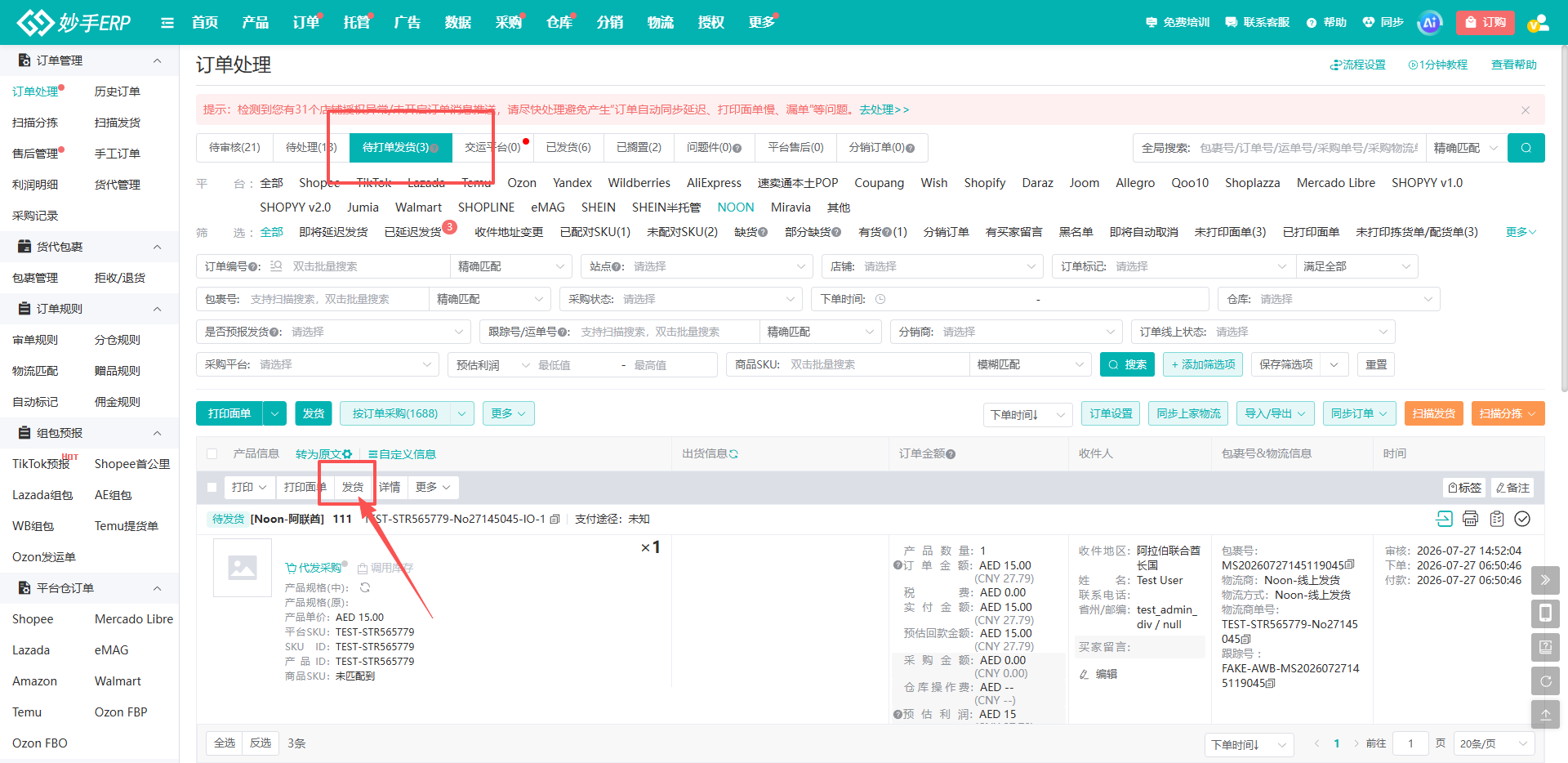Click the circled checkmark icon on order 111

click(1522, 519)
